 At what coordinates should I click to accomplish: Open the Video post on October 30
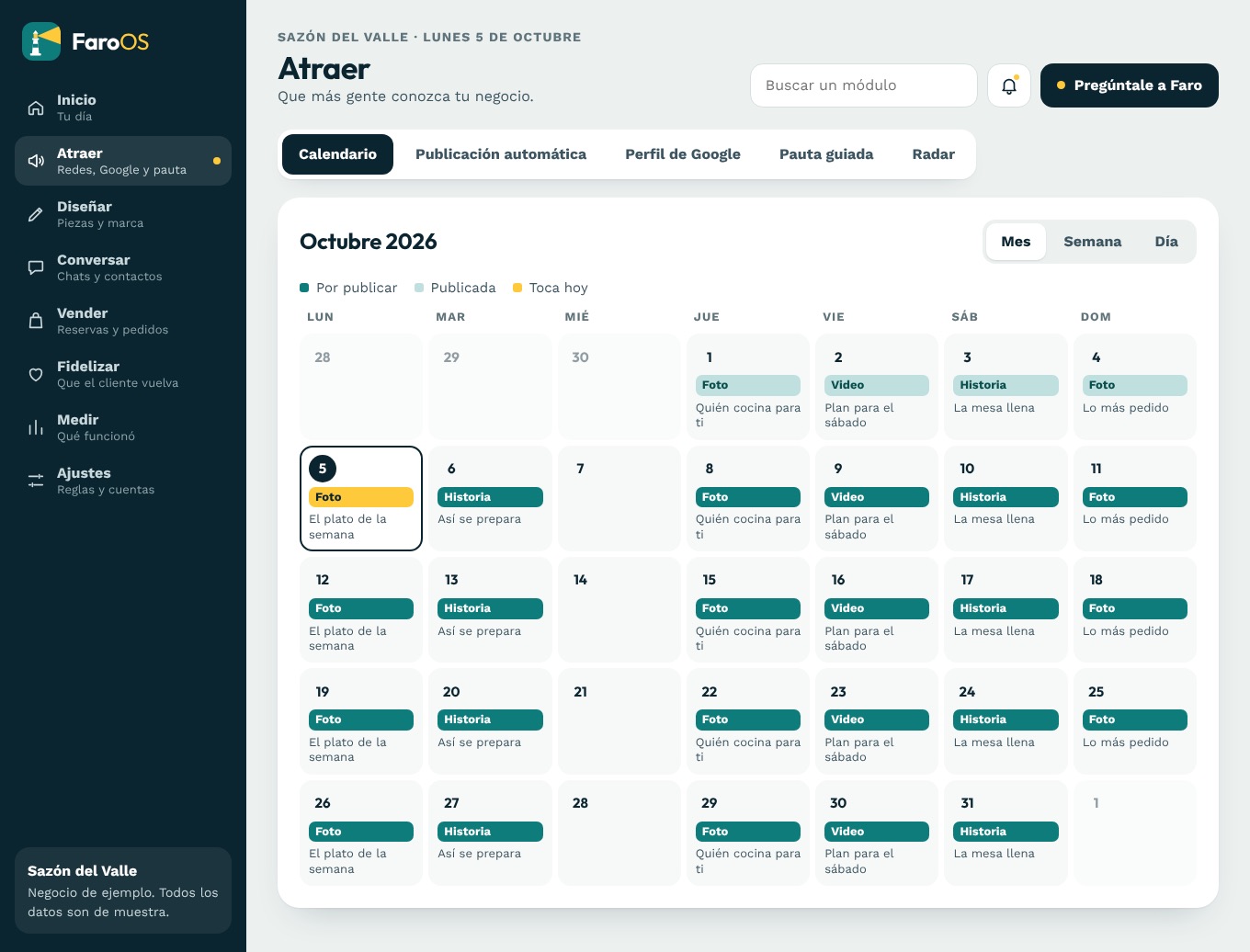click(x=877, y=832)
